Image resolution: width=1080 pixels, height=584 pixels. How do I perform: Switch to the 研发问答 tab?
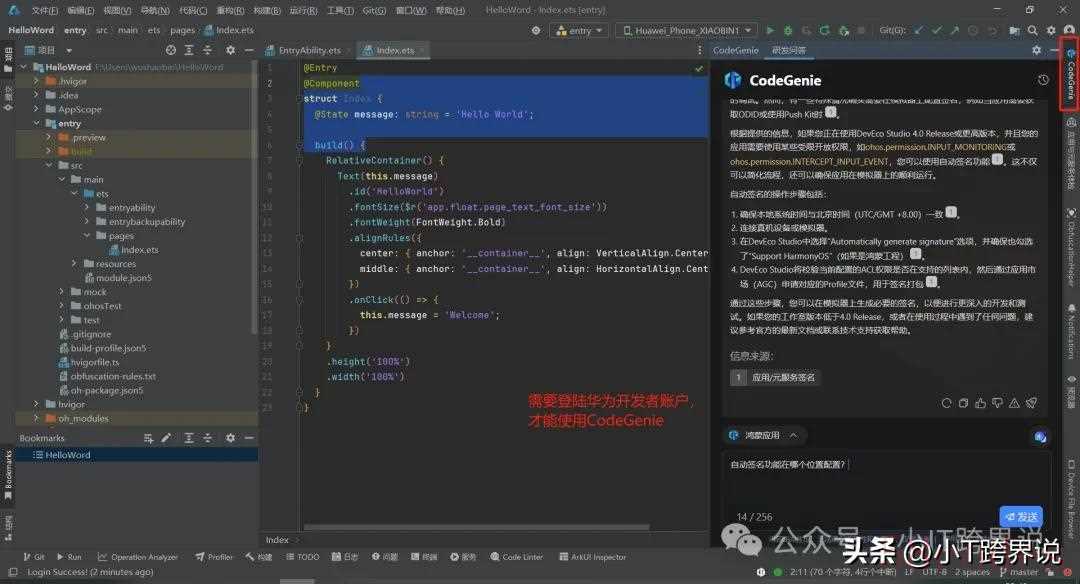[789, 50]
